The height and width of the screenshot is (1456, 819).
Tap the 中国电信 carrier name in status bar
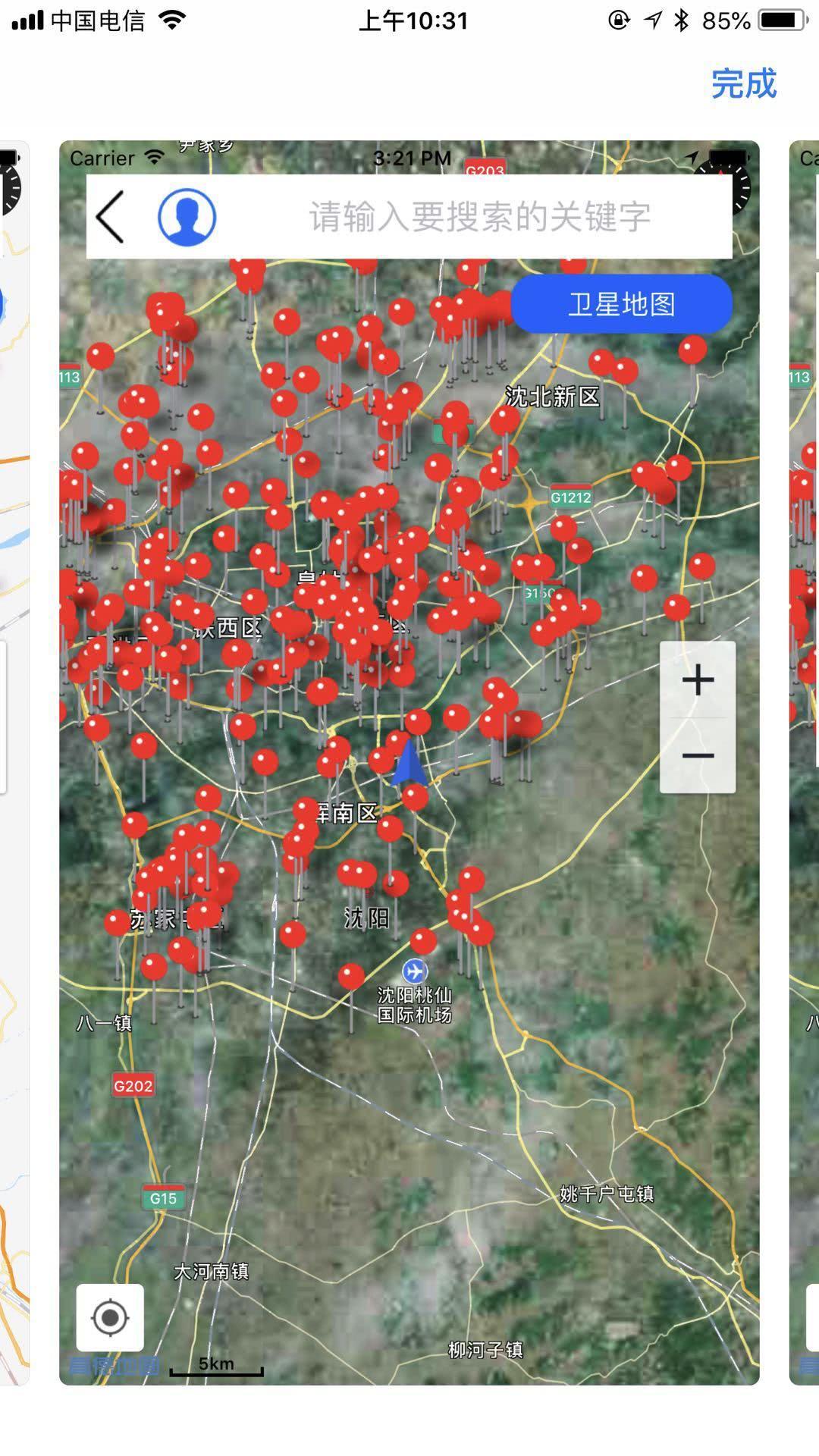click(98, 20)
